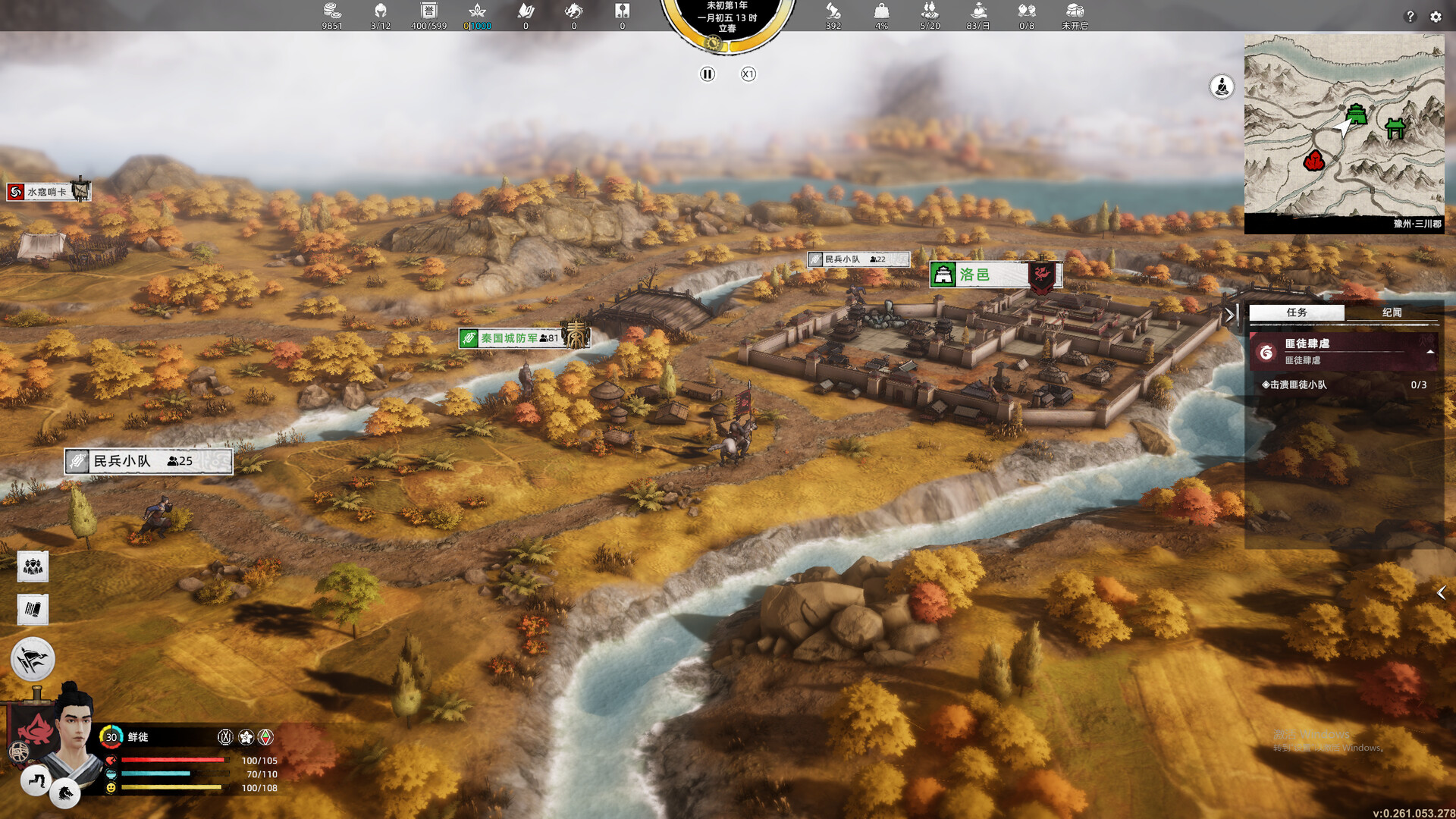Viewport: 1456px width, 819px height.
Task: Open the scroll/records icon on the left sidebar
Action: [33, 608]
